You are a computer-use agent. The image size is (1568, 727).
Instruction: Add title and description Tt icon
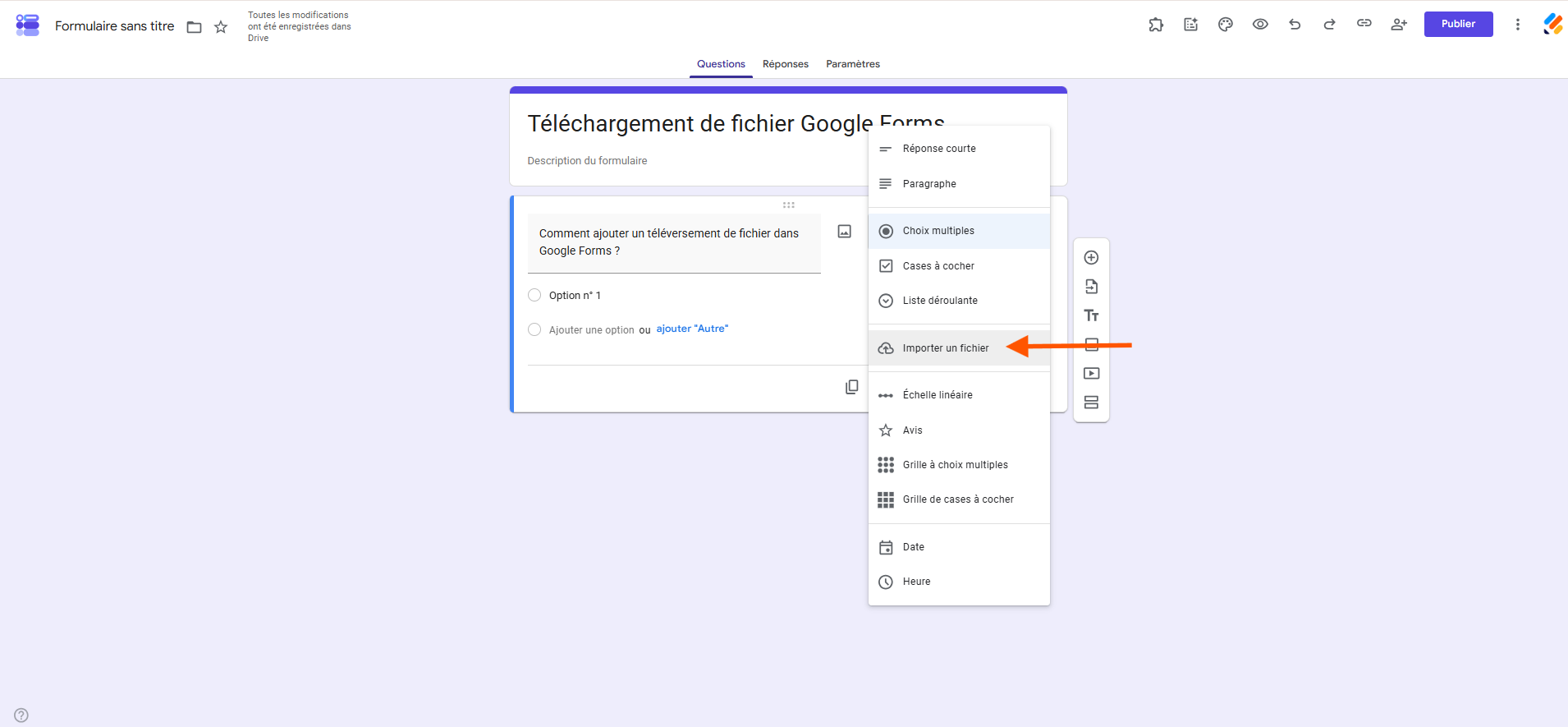(1091, 315)
